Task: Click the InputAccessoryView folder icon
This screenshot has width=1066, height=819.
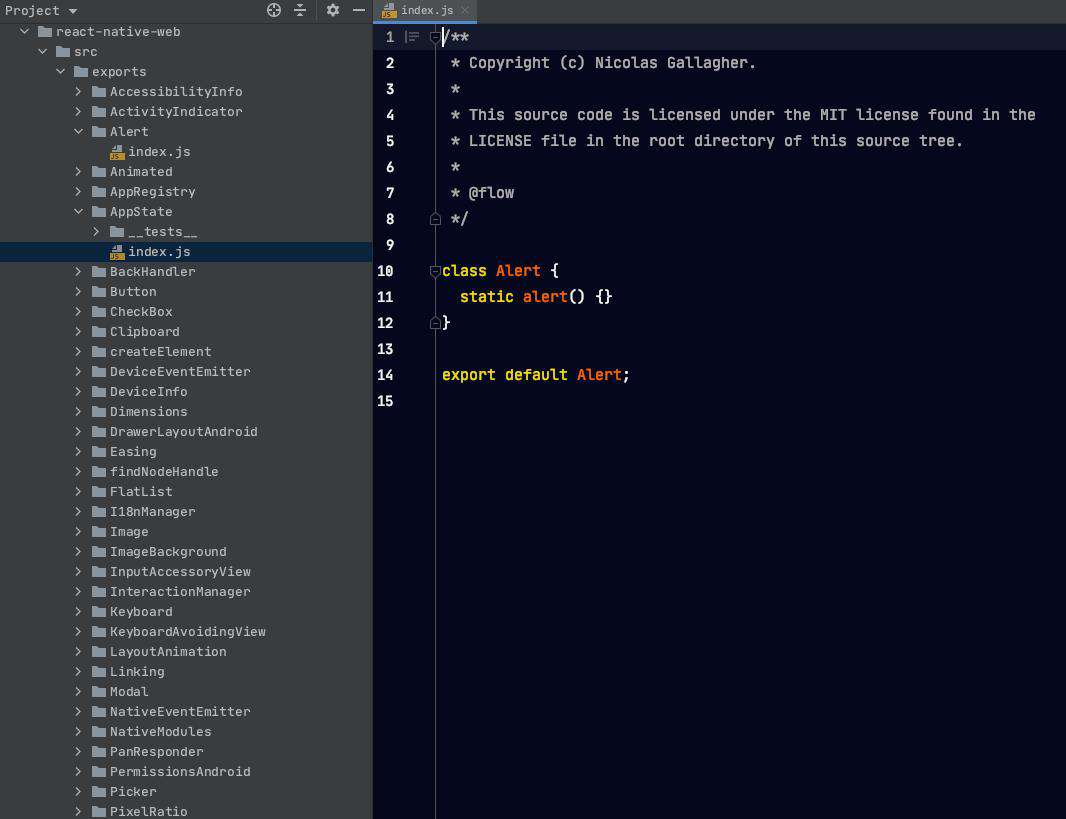Action: [99, 571]
